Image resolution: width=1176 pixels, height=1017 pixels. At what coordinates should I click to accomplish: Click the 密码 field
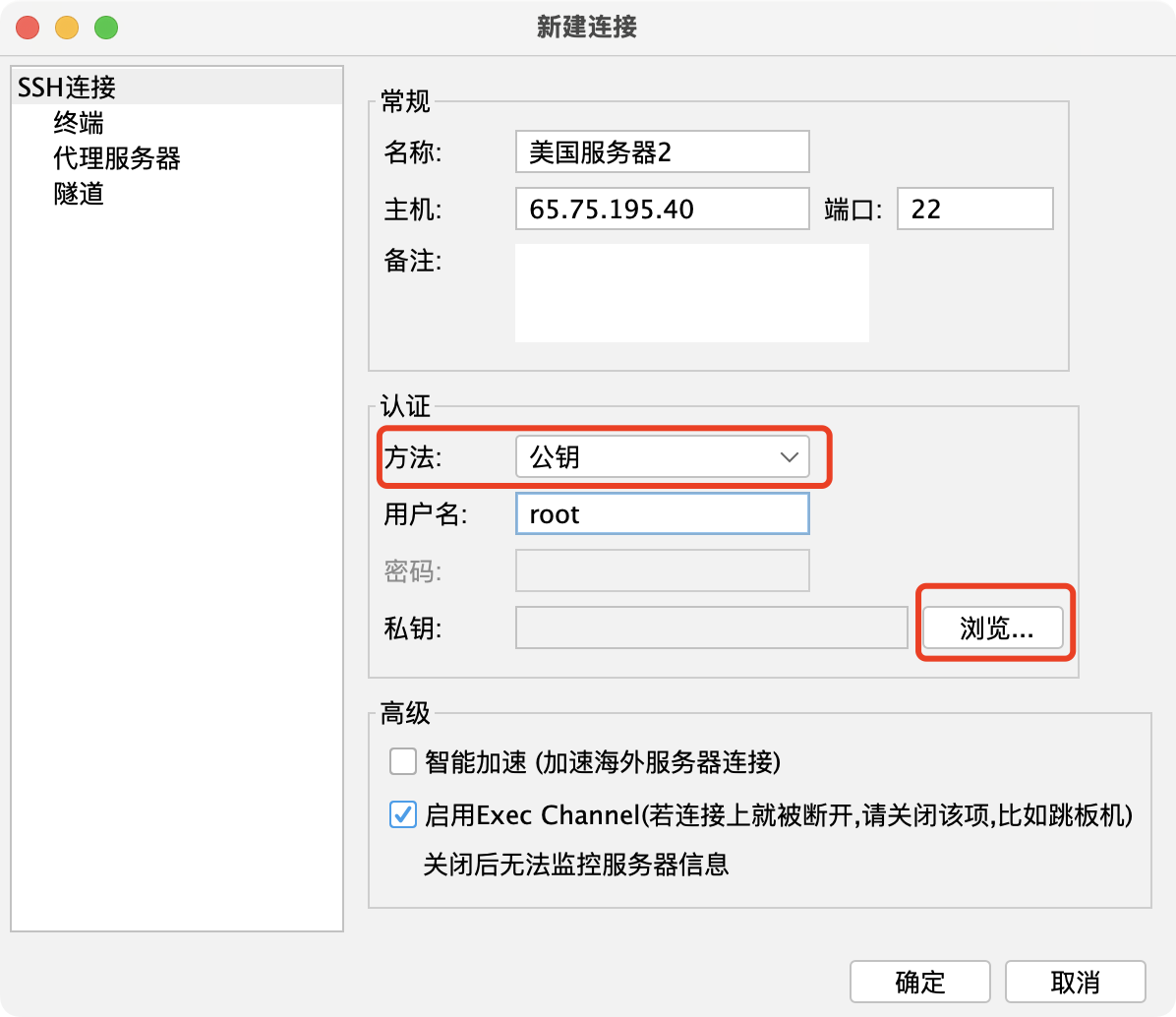pos(663,570)
